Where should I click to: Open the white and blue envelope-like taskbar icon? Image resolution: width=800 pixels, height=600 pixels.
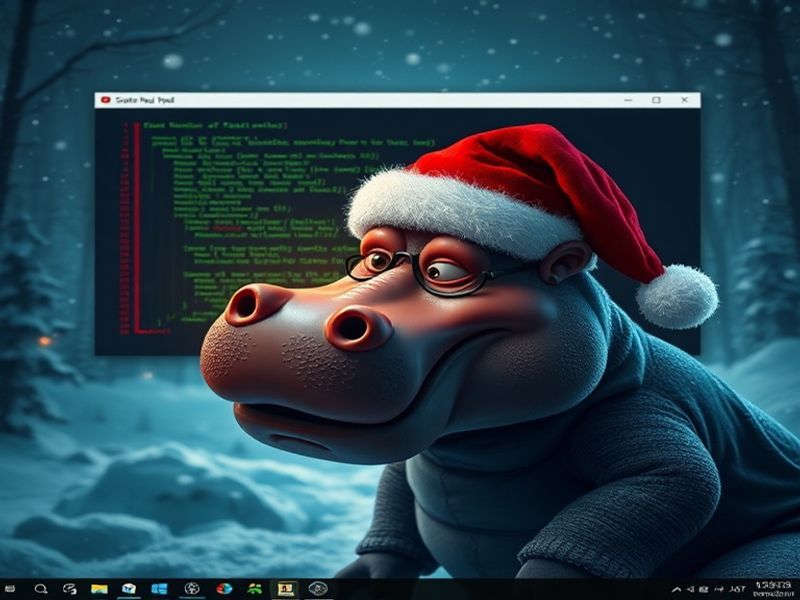point(129,589)
